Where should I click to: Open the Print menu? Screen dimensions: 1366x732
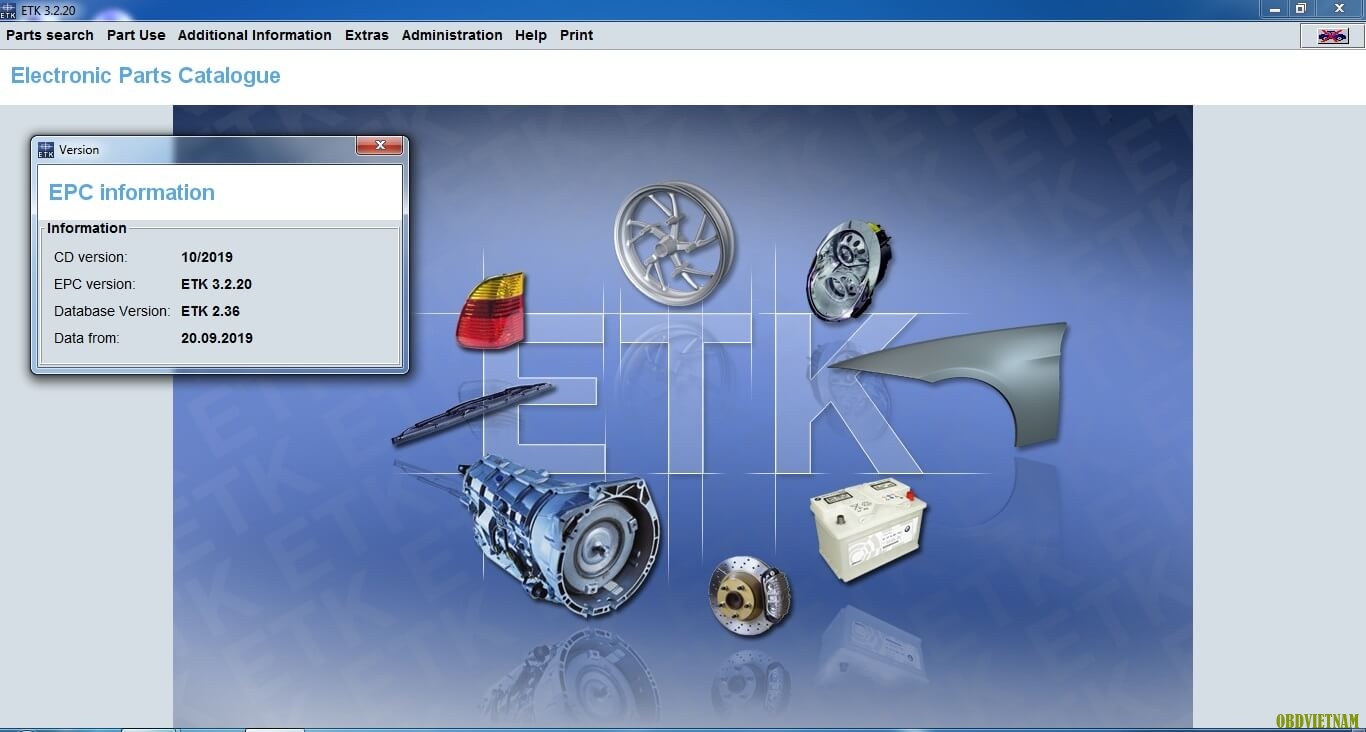576,35
